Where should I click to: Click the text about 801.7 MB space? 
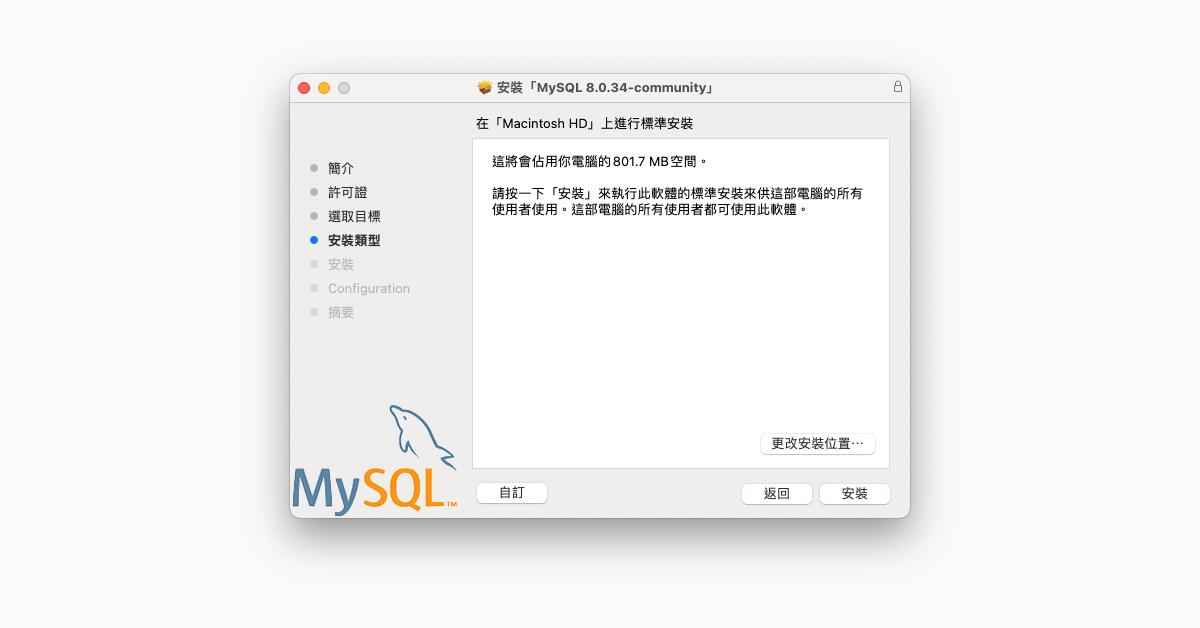[x=600, y=161]
